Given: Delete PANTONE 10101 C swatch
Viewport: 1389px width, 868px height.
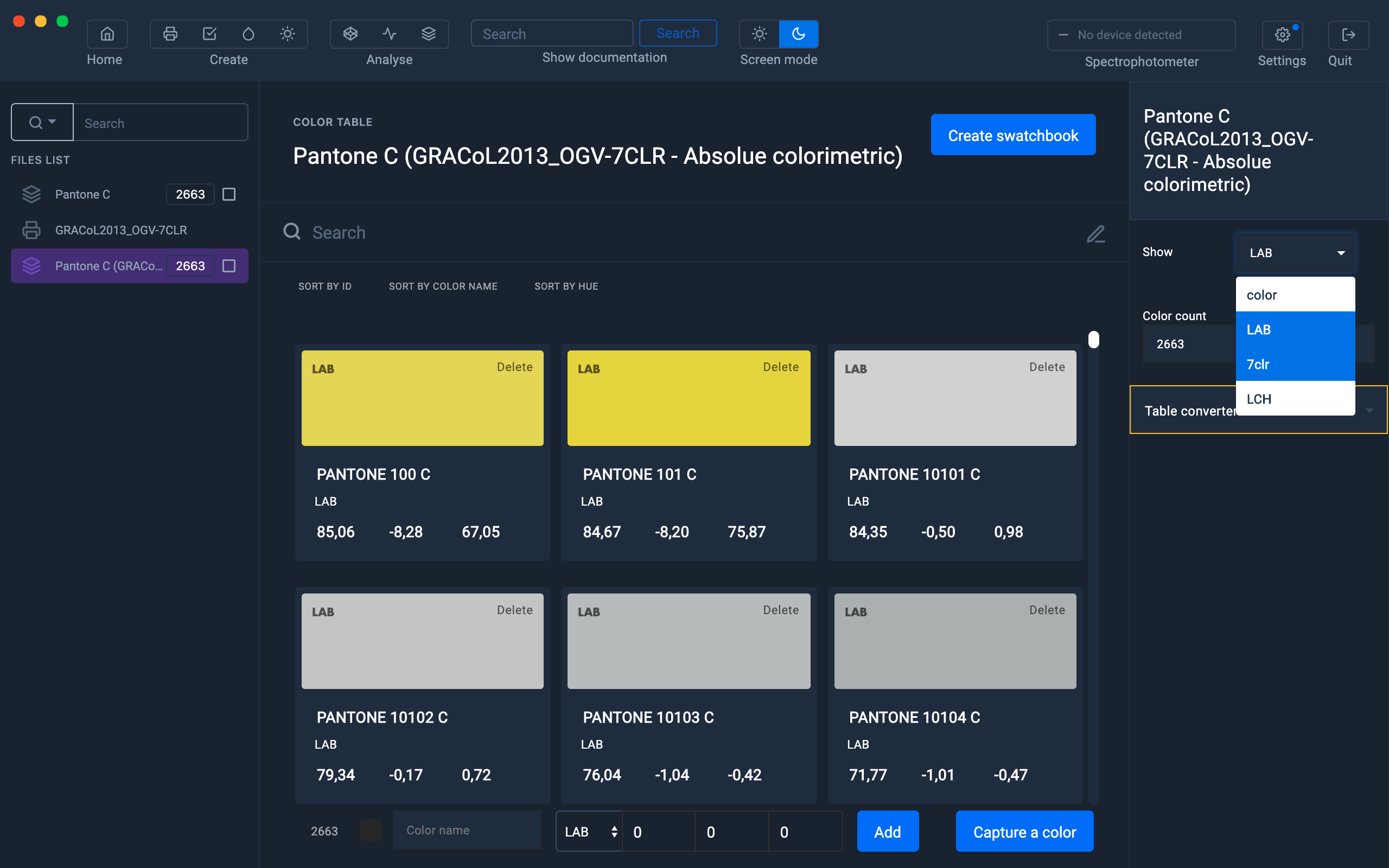Looking at the screenshot, I should tap(1047, 367).
